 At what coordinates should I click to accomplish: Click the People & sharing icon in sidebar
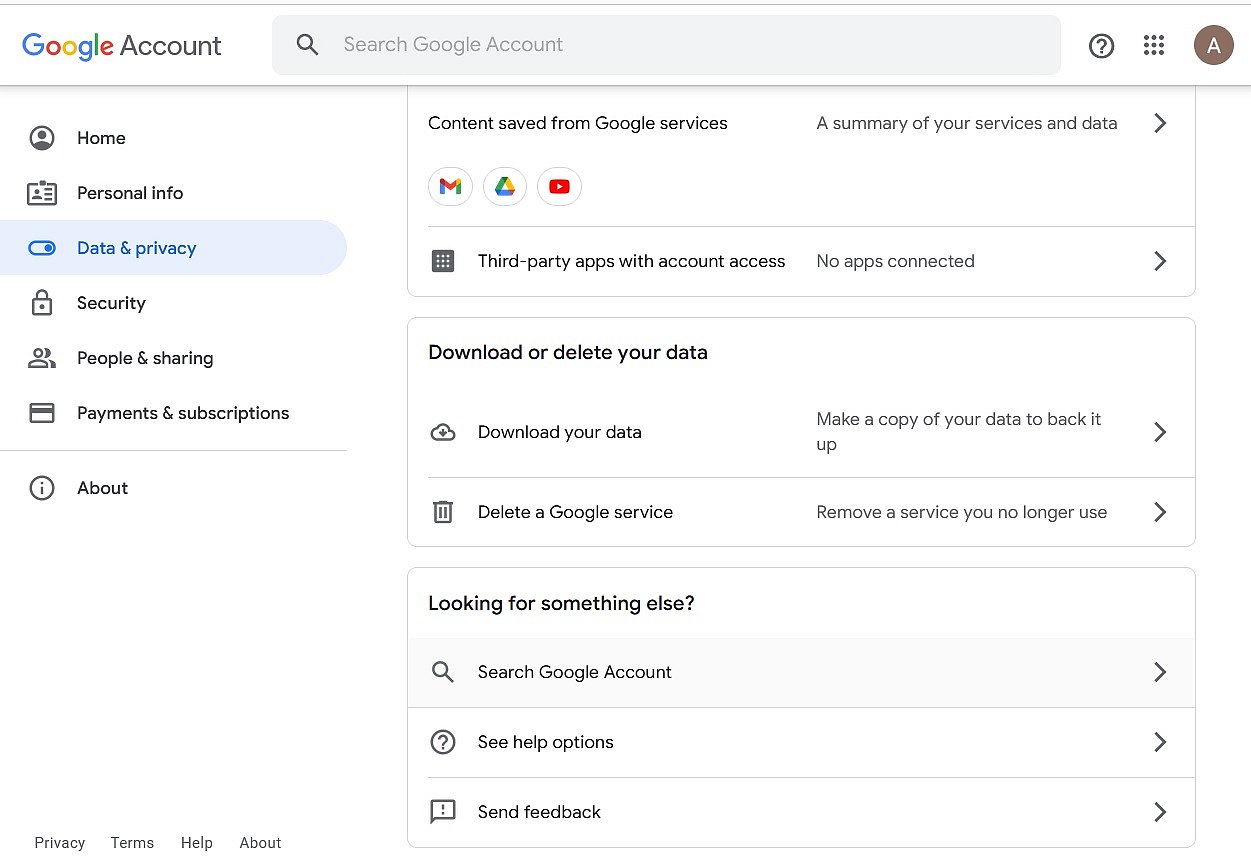tap(42, 358)
